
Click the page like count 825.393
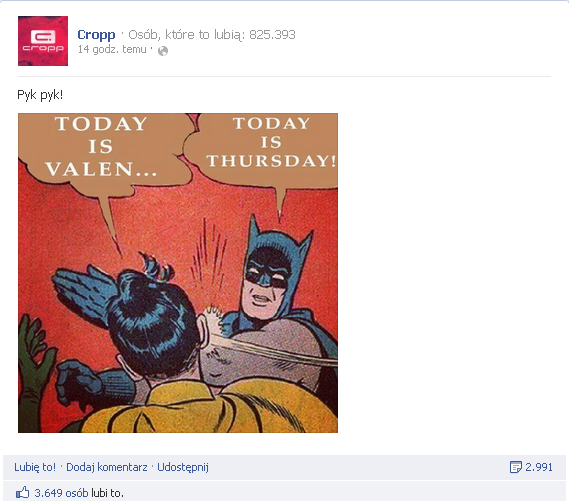272,34
